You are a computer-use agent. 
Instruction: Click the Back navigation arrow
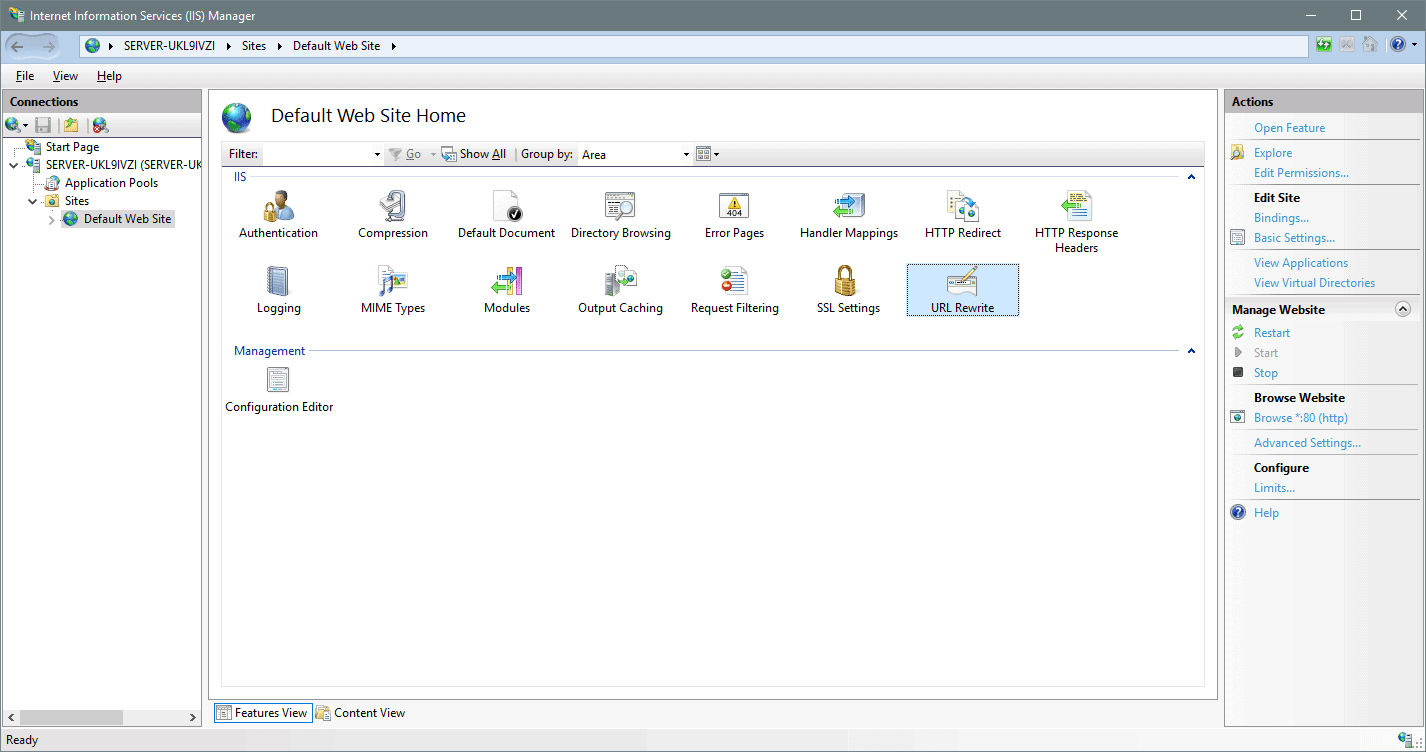[18, 46]
